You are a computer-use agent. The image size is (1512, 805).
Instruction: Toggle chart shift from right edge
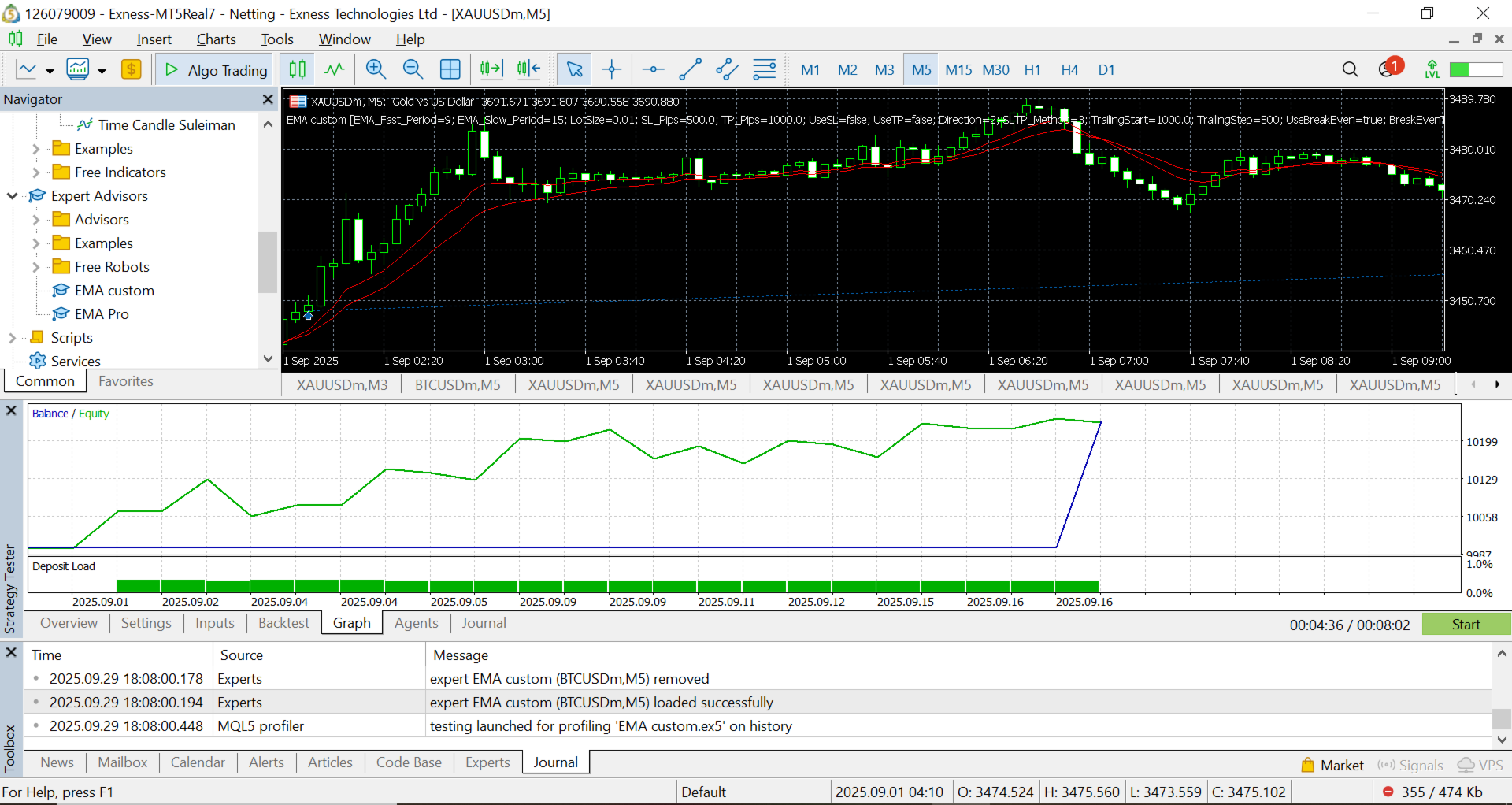(x=529, y=69)
